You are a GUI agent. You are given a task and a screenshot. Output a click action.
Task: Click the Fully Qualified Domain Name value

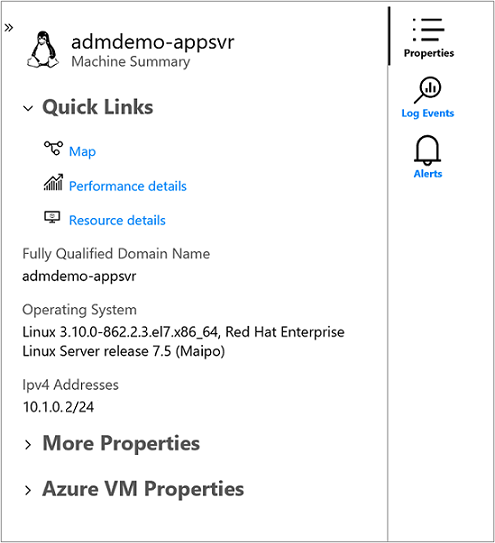79,276
